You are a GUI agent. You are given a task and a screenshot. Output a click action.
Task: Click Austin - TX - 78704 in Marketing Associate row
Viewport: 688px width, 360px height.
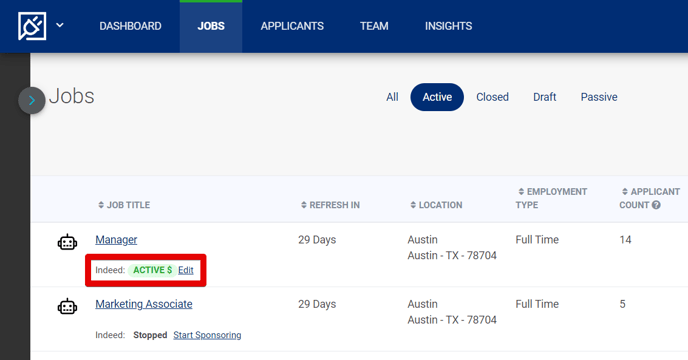pos(452,320)
